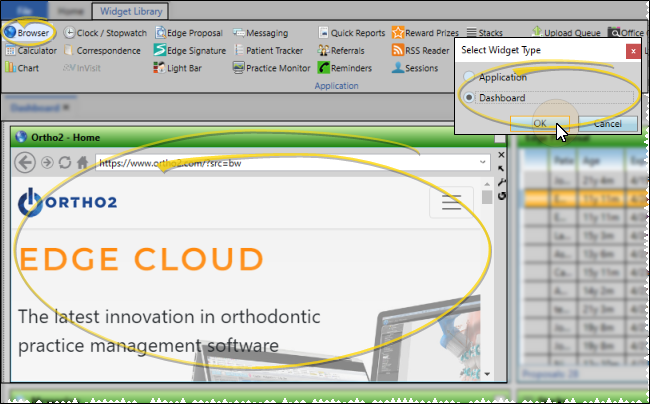
Task: Select the Dashboard radio option
Action: (470, 98)
